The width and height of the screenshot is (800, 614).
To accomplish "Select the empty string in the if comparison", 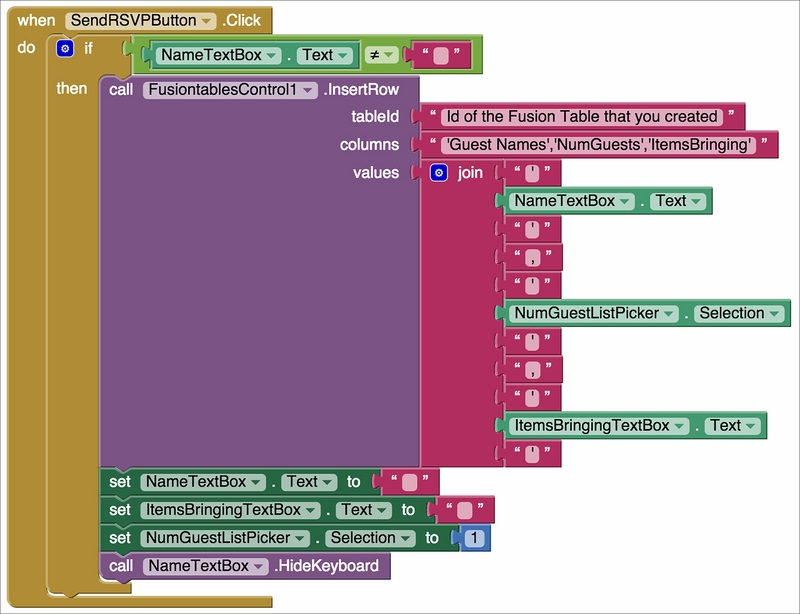I will pos(440,55).
